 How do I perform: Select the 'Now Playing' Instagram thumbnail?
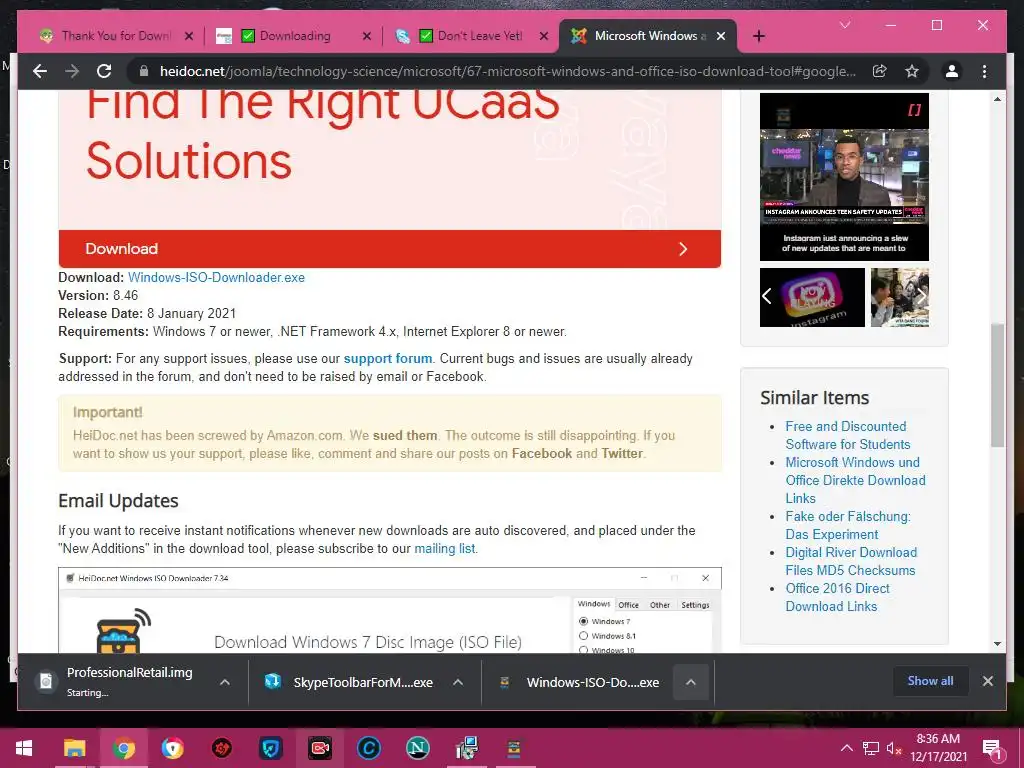tap(812, 297)
